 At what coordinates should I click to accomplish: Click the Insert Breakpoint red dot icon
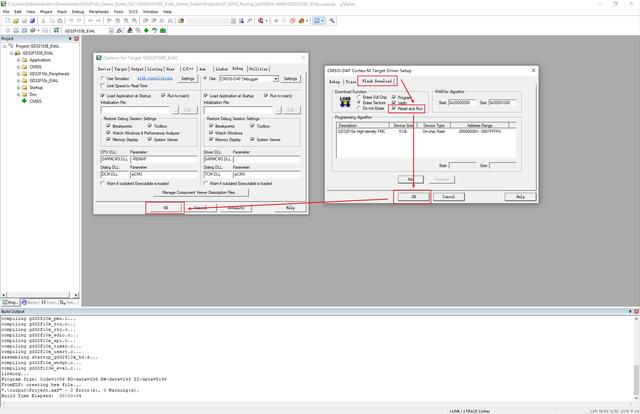tap(276, 20)
